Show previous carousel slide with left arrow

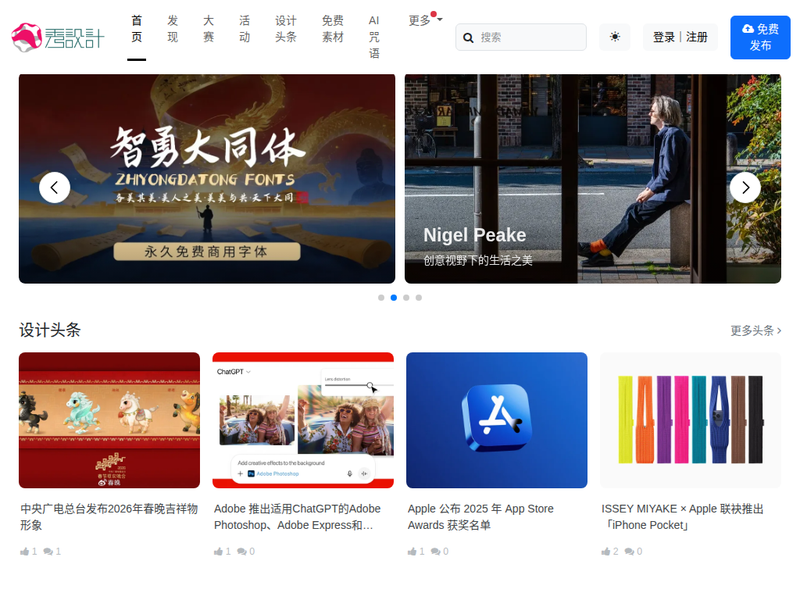(x=54, y=187)
